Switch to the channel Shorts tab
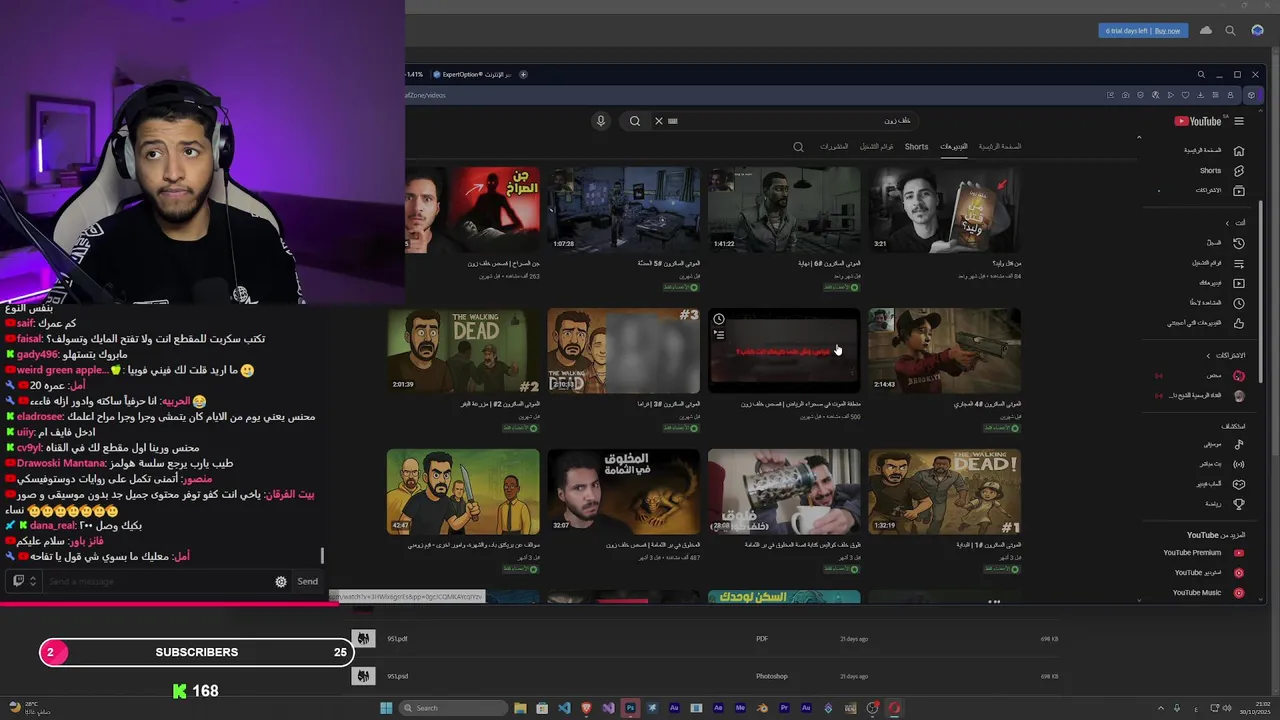 tap(917, 147)
